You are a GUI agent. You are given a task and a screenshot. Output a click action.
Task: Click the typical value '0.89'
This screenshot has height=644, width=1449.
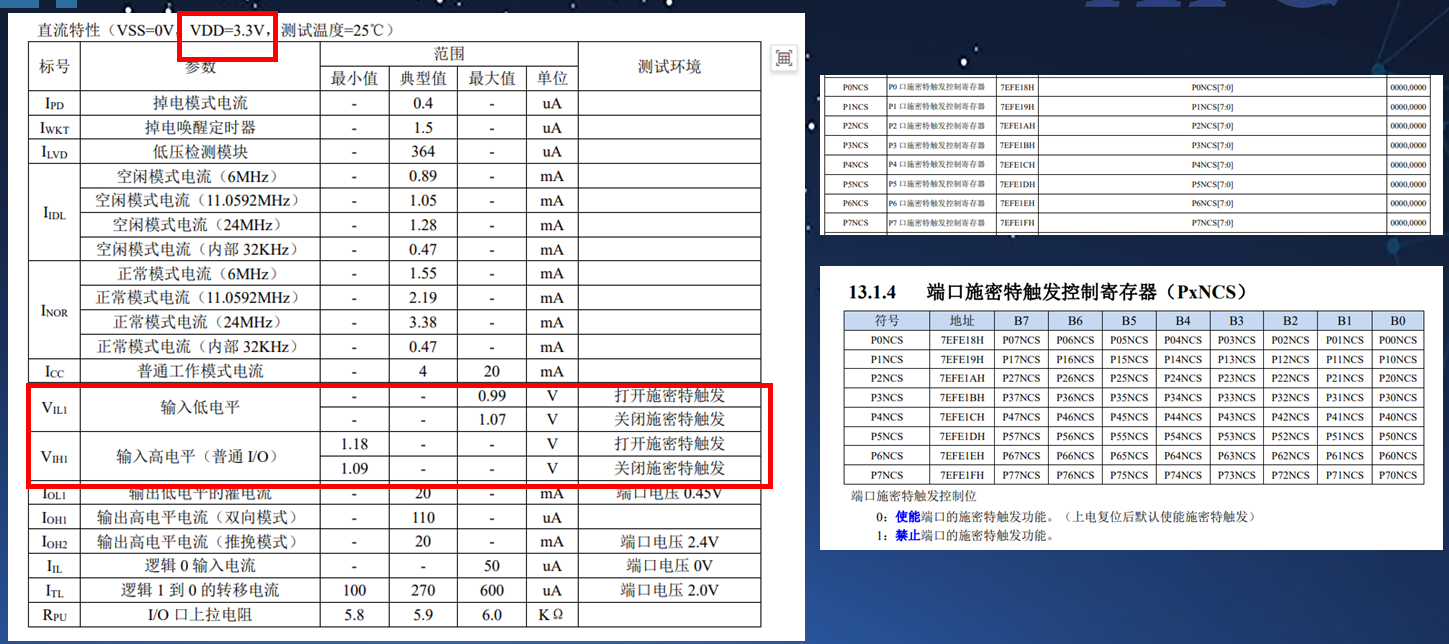pyautogui.click(x=423, y=176)
